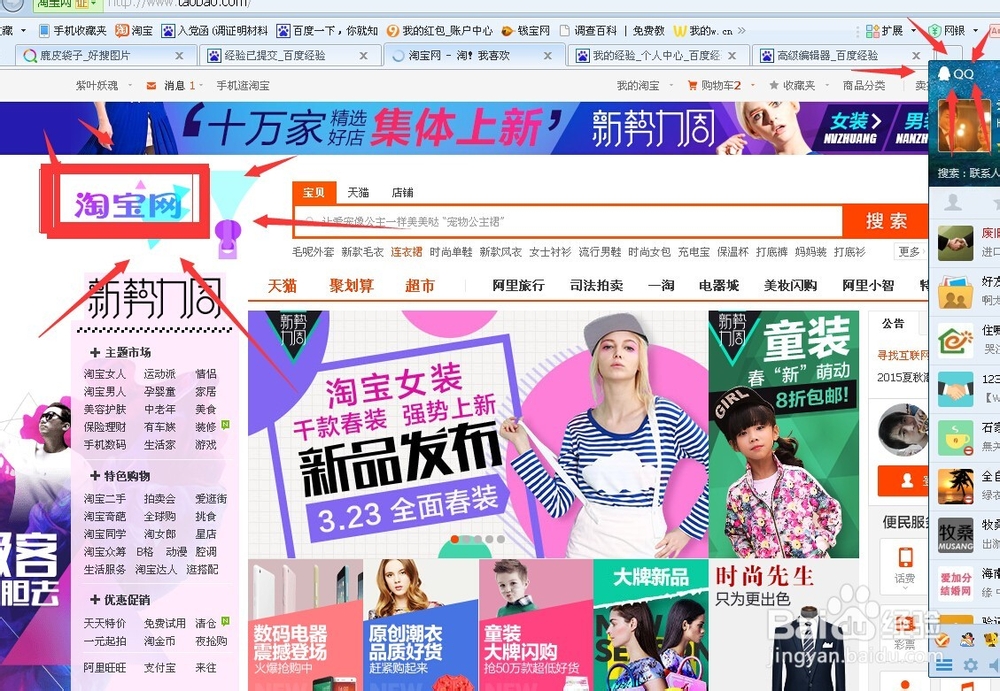Open the 聚划算 navigation link
1000x691 pixels.
(x=351, y=285)
